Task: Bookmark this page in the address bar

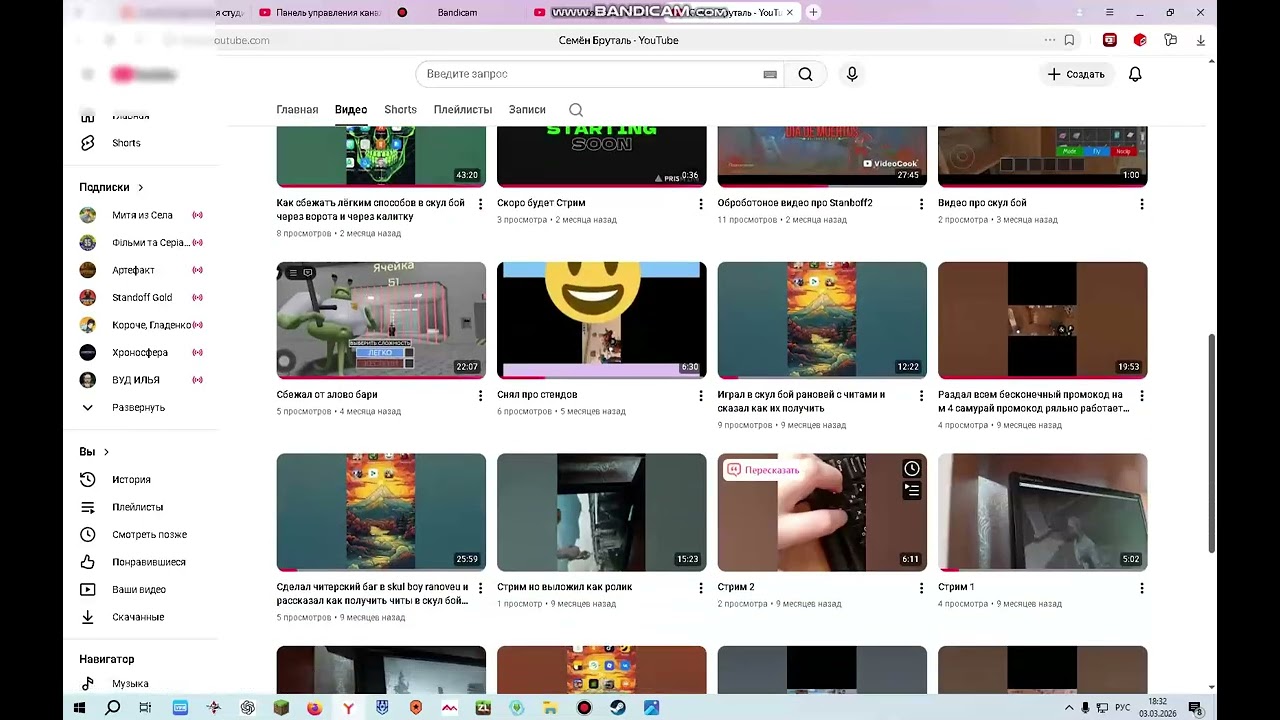Action: click(x=1069, y=40)
